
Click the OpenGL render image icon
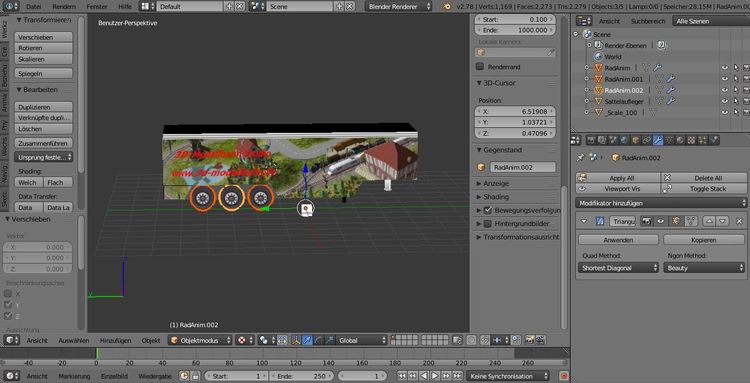529,340
